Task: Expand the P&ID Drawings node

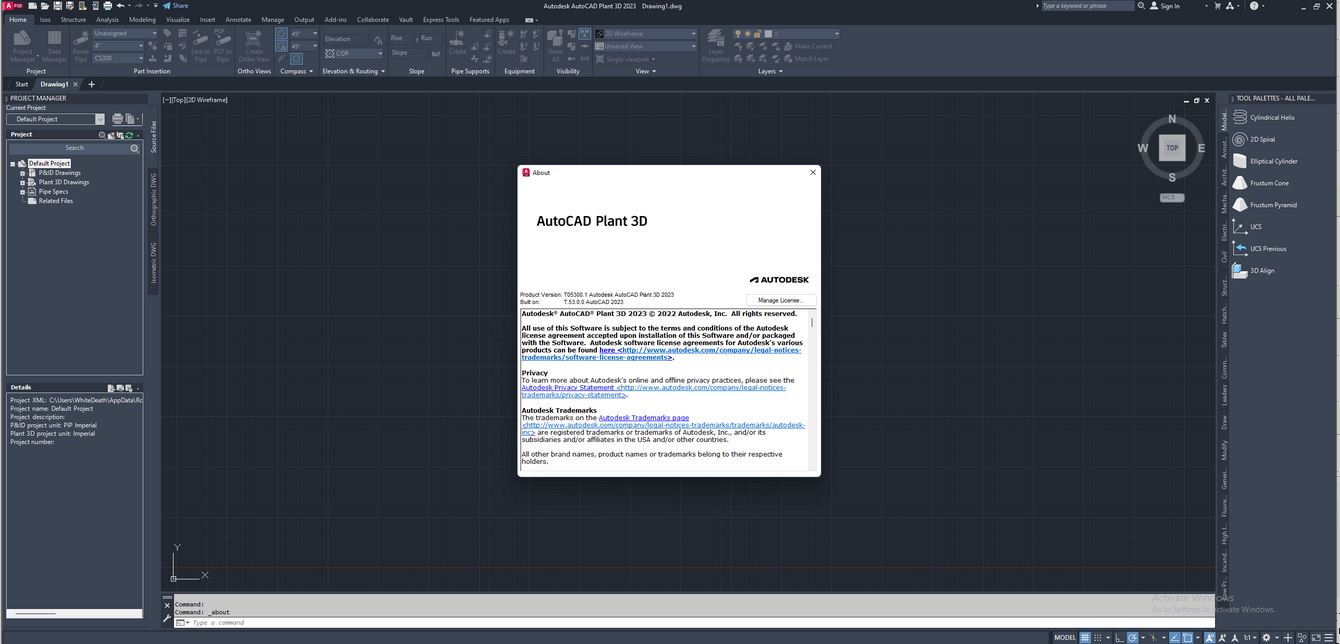Action: [22, 173]
